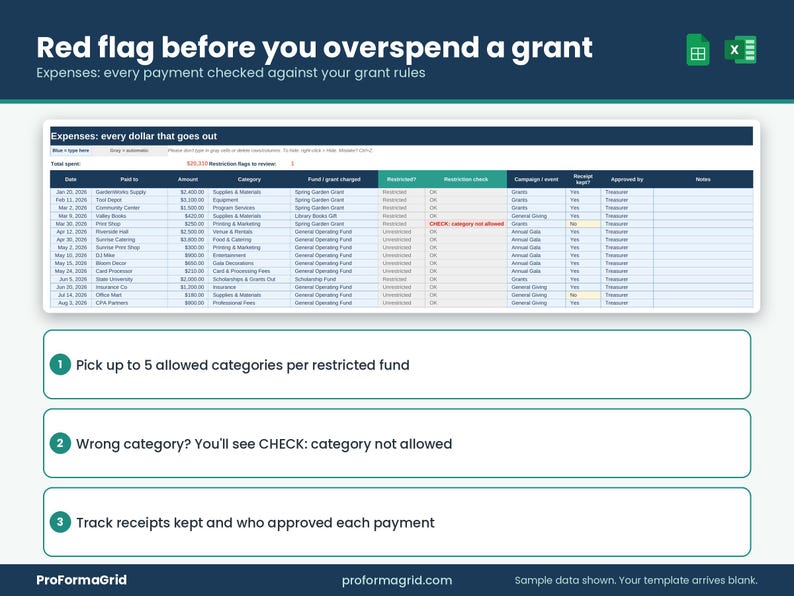Click the Date column header
Viewport: 794px width, 596px height.
tap(70, 179)
